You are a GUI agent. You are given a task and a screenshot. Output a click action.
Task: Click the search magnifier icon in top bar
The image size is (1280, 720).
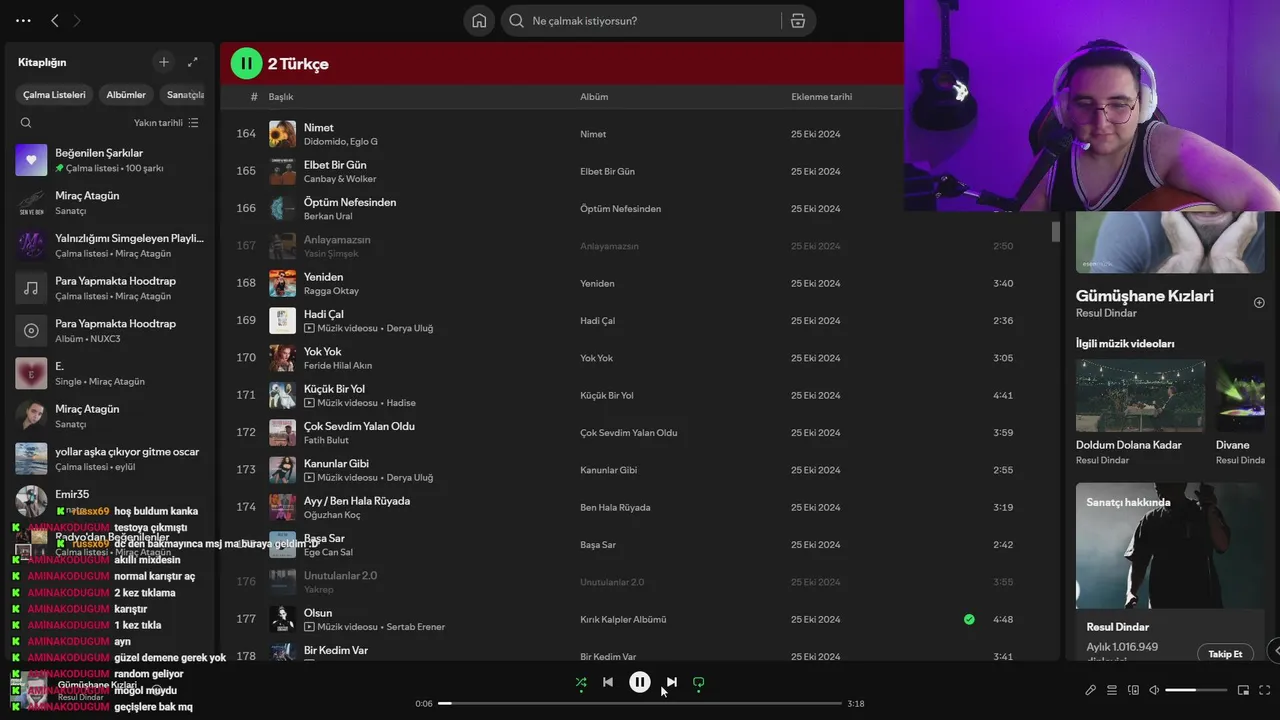[516, 21]
